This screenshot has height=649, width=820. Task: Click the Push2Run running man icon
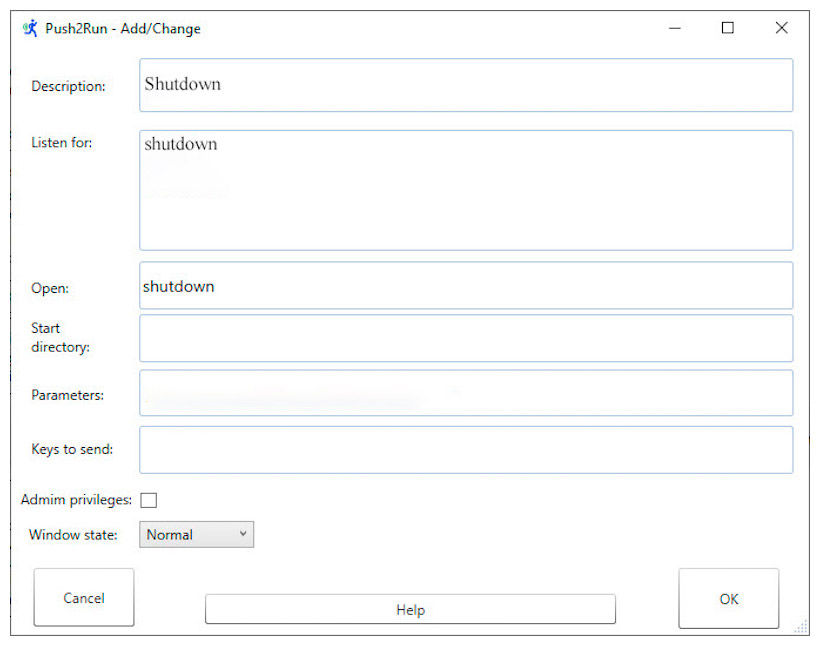pos(30,28)
